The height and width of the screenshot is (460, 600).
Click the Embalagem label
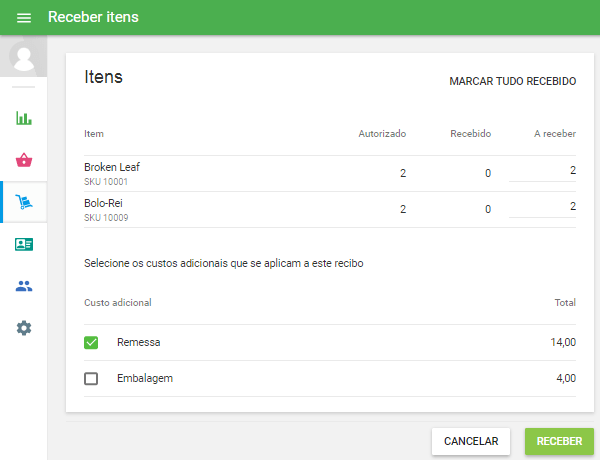[x=145, y=378]
